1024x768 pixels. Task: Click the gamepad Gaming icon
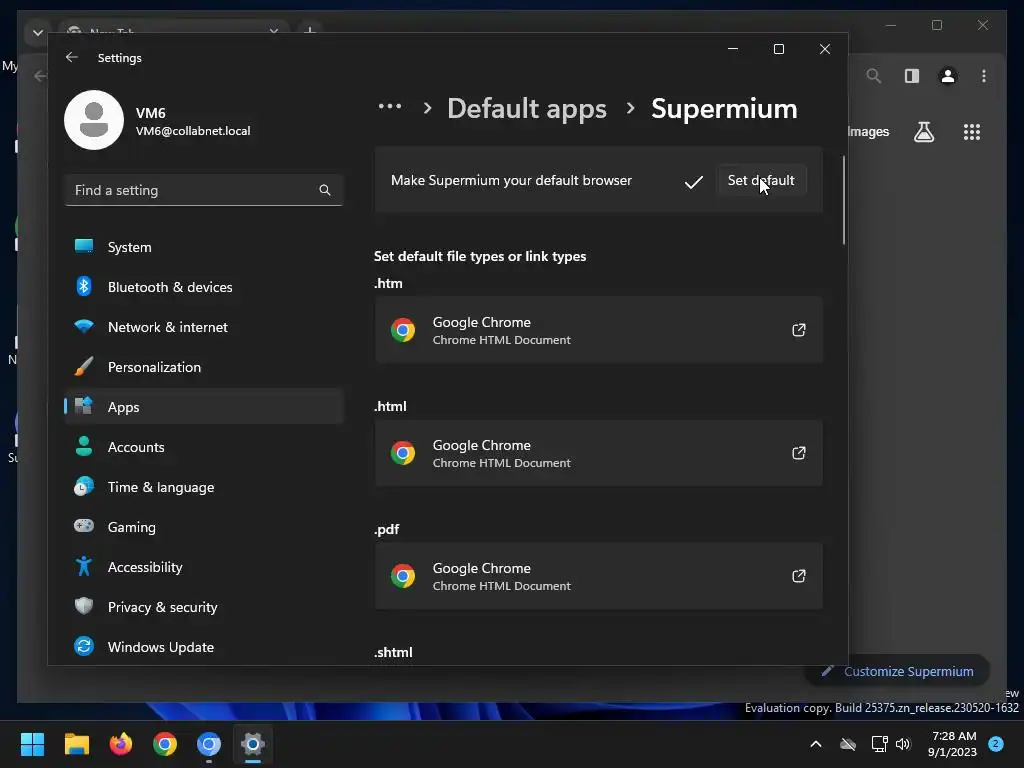[84, 526]
